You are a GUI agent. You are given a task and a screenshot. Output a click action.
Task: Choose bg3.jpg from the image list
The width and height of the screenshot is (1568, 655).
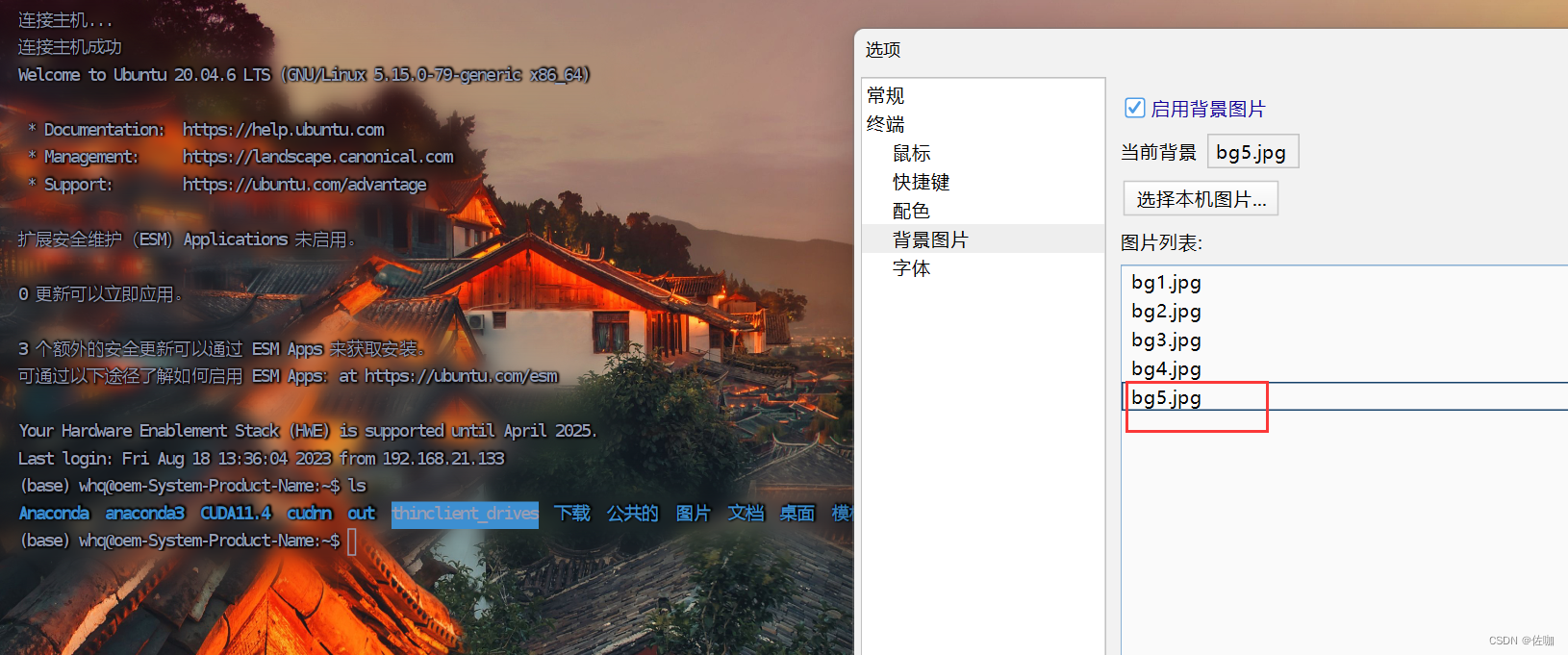coord(1166,340)
